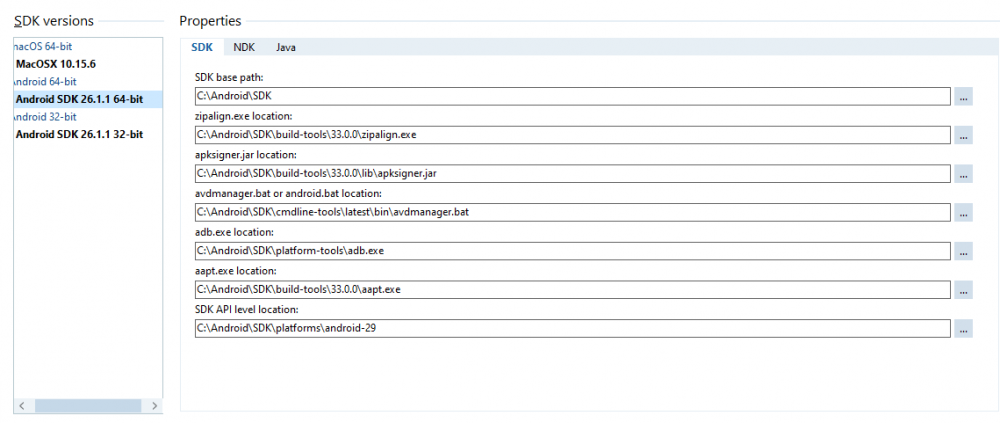Screen dimensions: 1000x423
Task: Click the SDK versions list scroll-left arrow
Action: [x=24, y=406]
